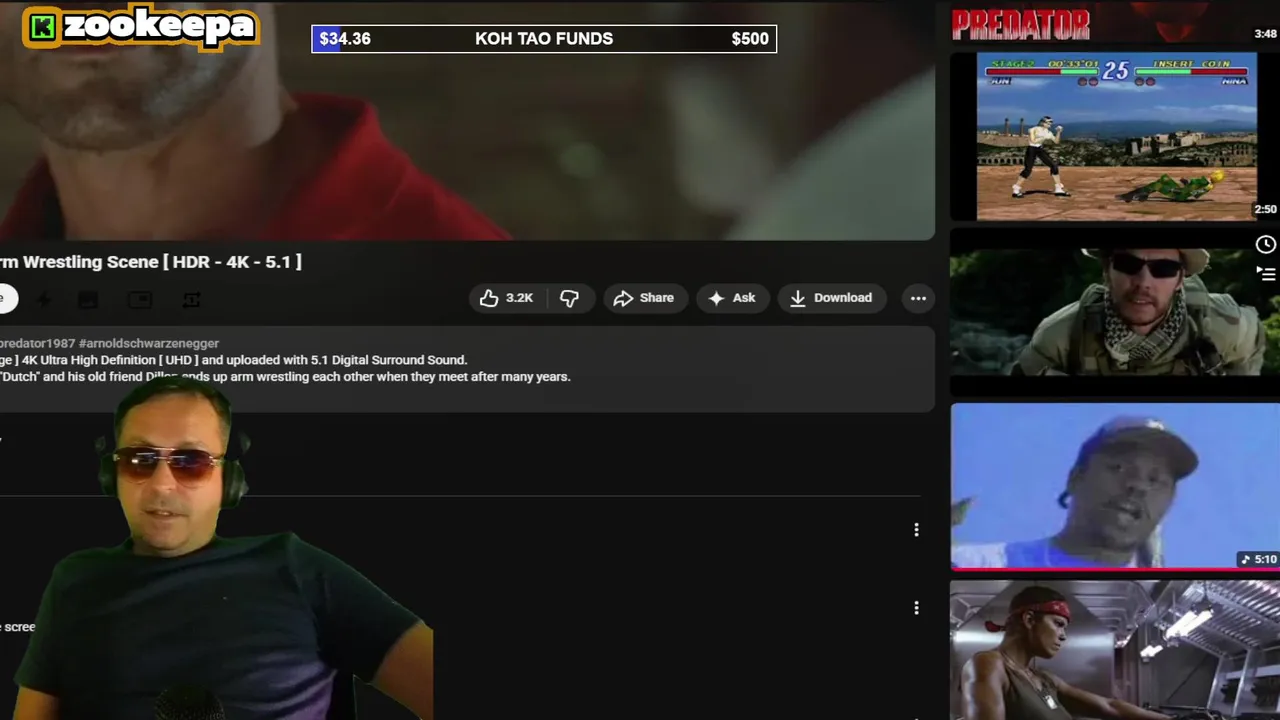
Task: Click the $34.36 raised amount
Action: [345, 39]
